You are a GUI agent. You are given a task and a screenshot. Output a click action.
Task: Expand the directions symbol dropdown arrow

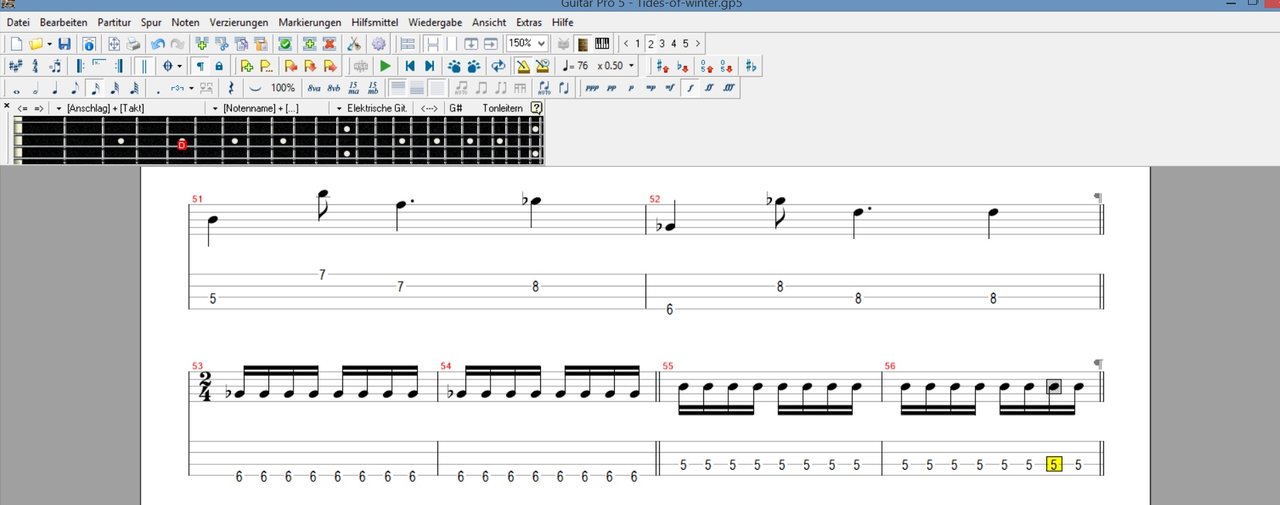coord(179,66)
